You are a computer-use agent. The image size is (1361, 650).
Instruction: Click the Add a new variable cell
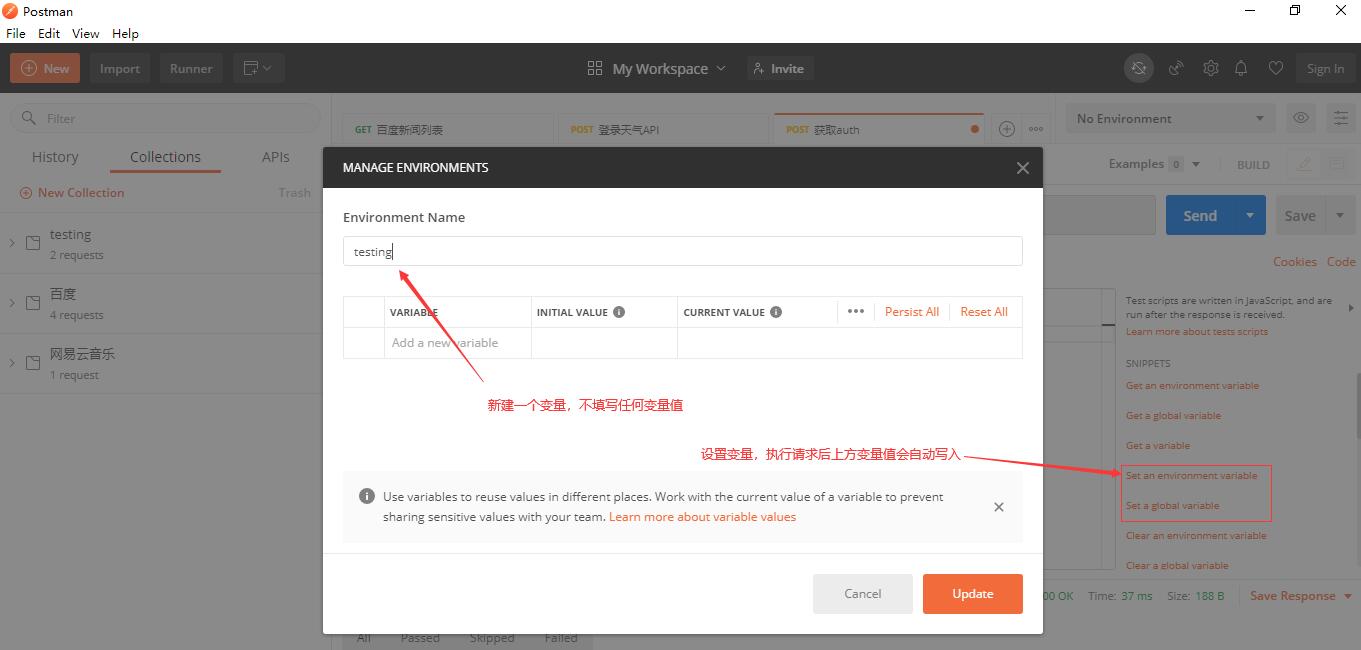click(x=457, y=343)
